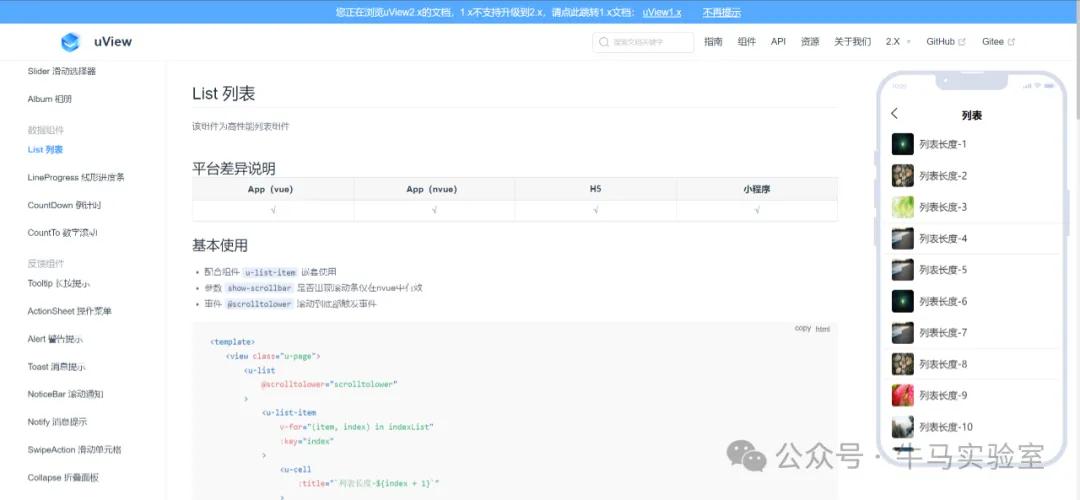Screen dimensions: 1080x500
Task: Click thumbnail for 列表长度-10
Action: tap(902, 426)
